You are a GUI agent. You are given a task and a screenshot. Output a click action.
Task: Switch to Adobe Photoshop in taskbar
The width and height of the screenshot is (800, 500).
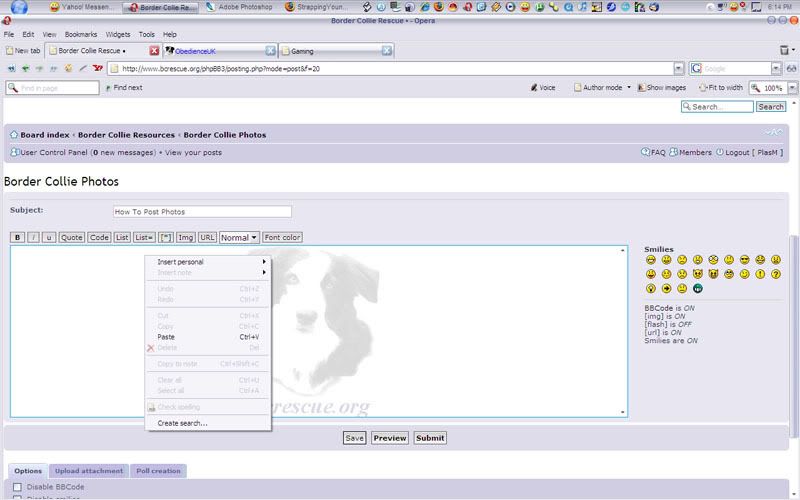(240, 7)
